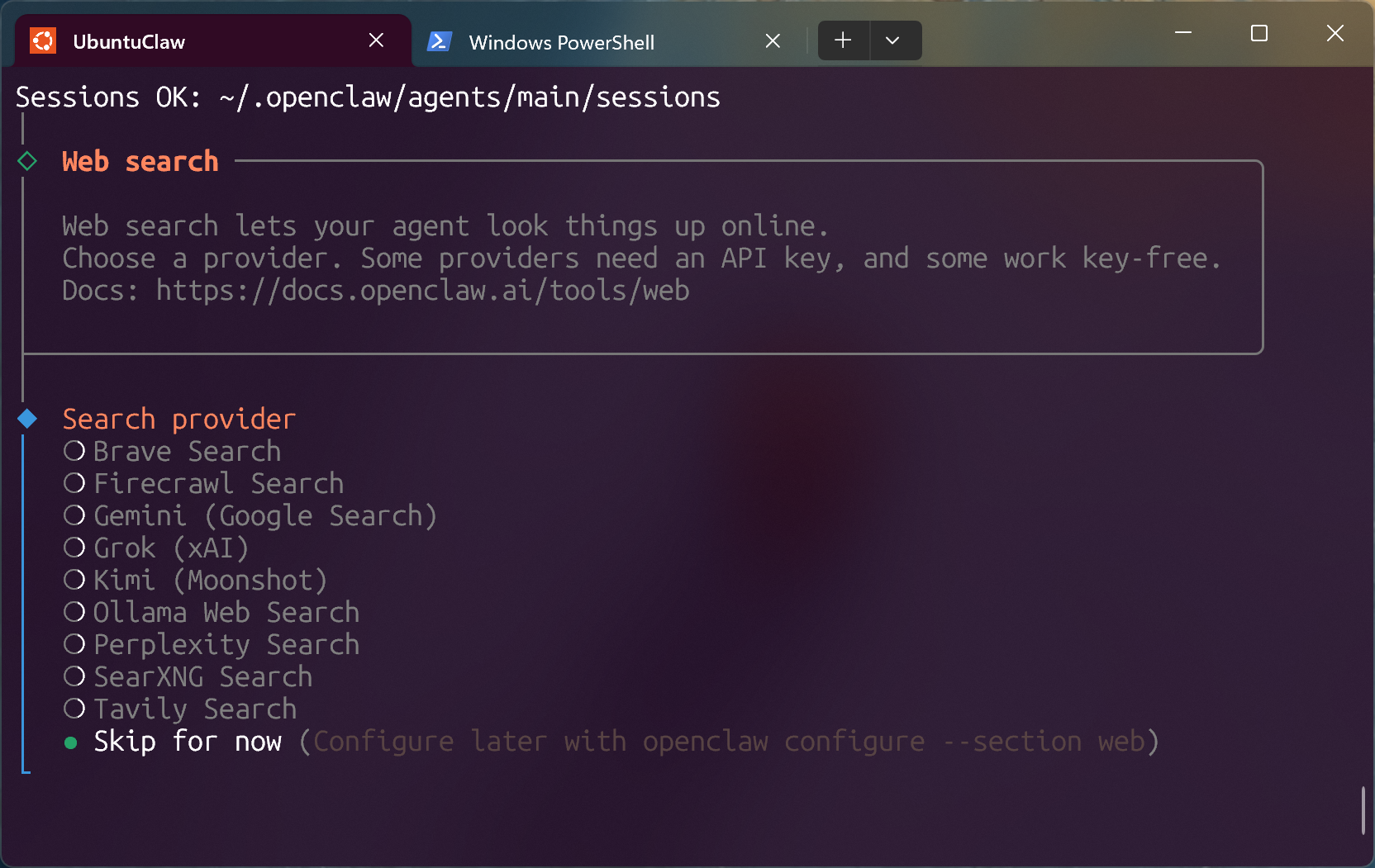Close the terminal window

(x=1335, y=33)
